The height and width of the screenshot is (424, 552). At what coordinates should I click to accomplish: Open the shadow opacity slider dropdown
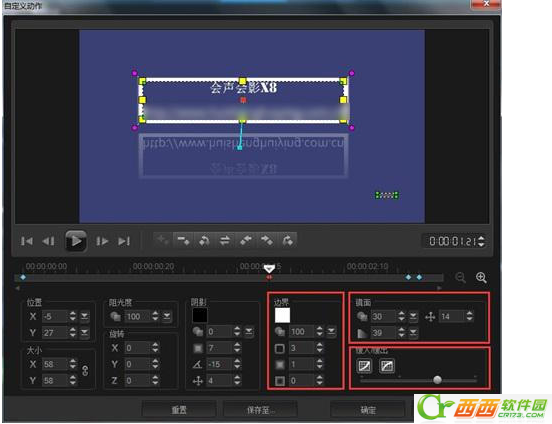[x=249, y=331]
